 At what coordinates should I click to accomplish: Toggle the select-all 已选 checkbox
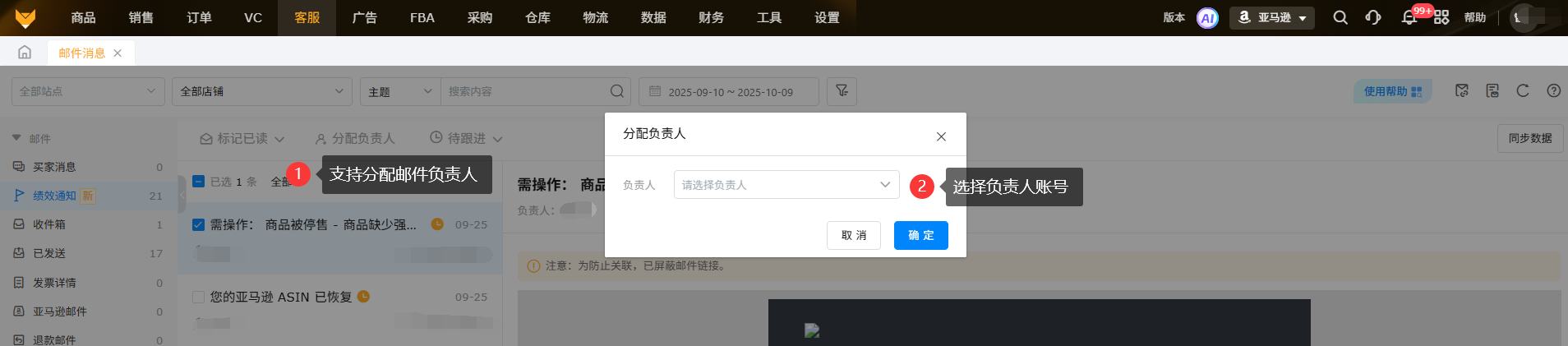(198, 182)
